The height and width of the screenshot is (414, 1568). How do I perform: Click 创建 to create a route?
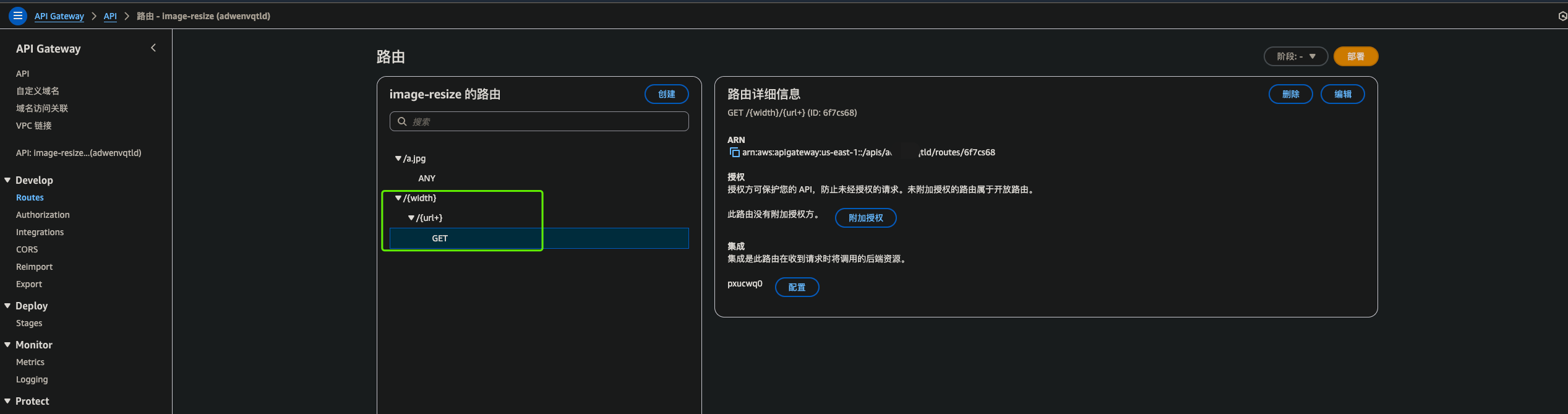pos(667,94)
